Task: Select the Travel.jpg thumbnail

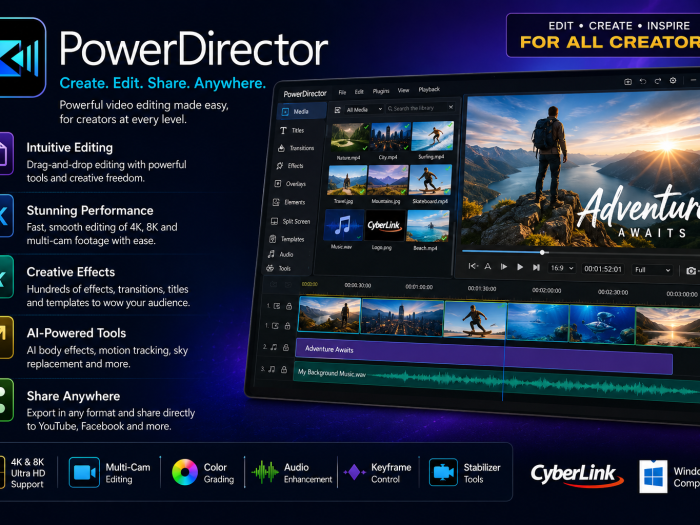Action: coord(347,180)
